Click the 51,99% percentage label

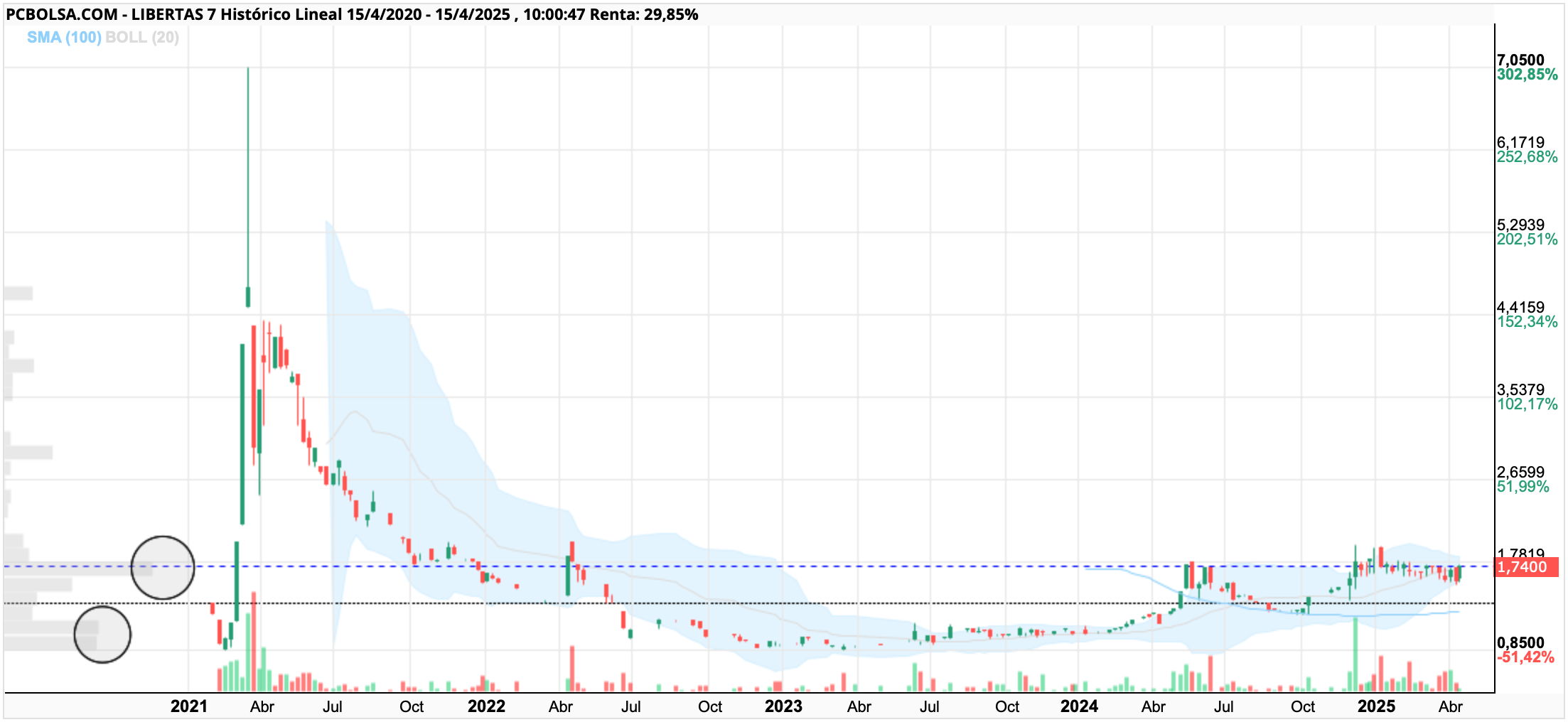pos(1523,487)
